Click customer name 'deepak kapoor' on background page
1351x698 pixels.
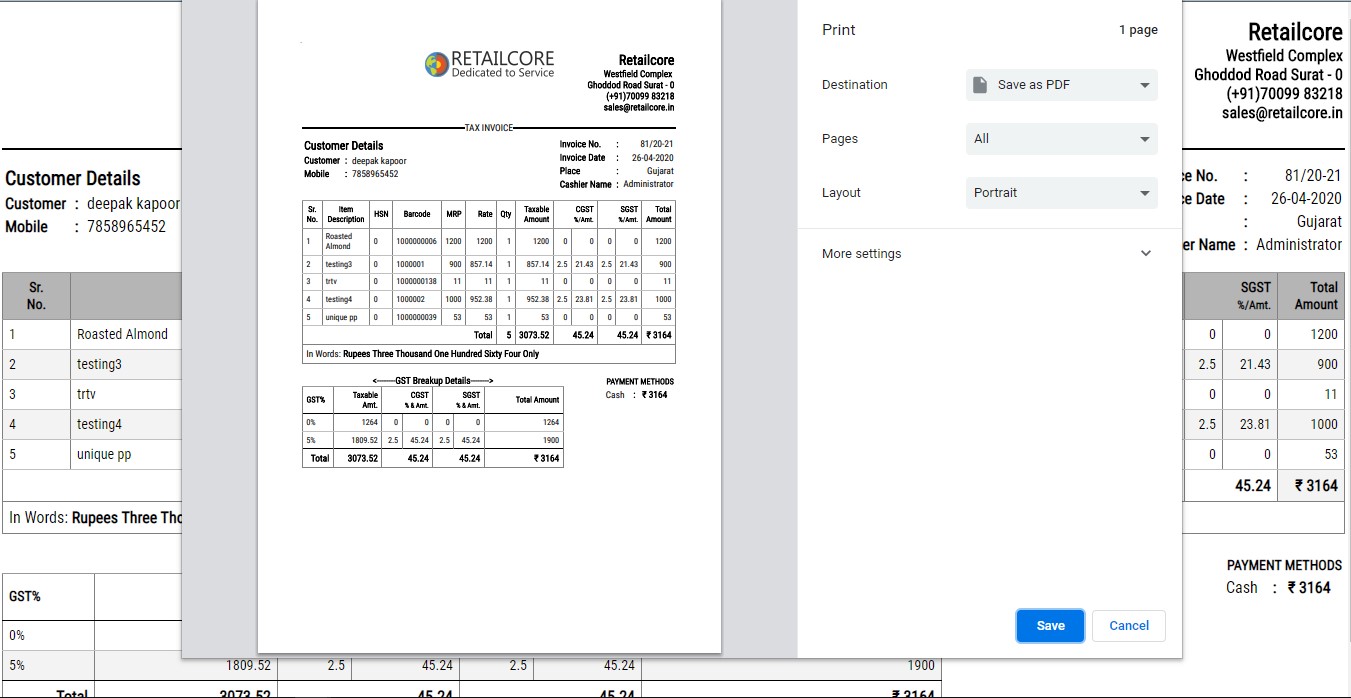click(133, 204)
